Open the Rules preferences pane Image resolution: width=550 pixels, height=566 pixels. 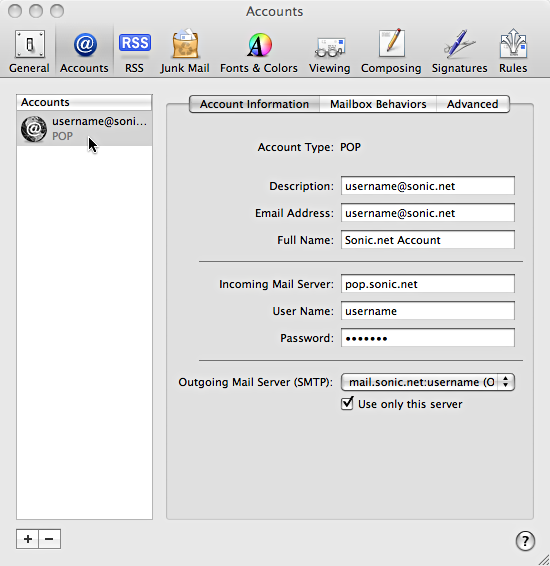[x=513, y=51]
